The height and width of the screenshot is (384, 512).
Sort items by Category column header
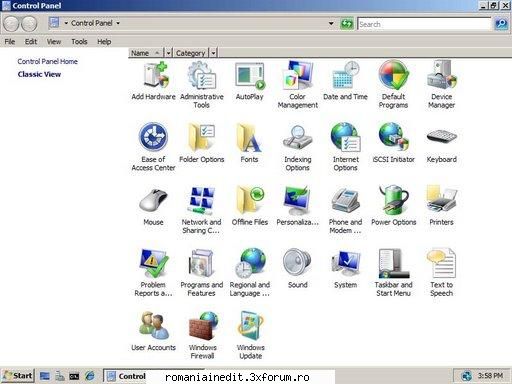191,53
